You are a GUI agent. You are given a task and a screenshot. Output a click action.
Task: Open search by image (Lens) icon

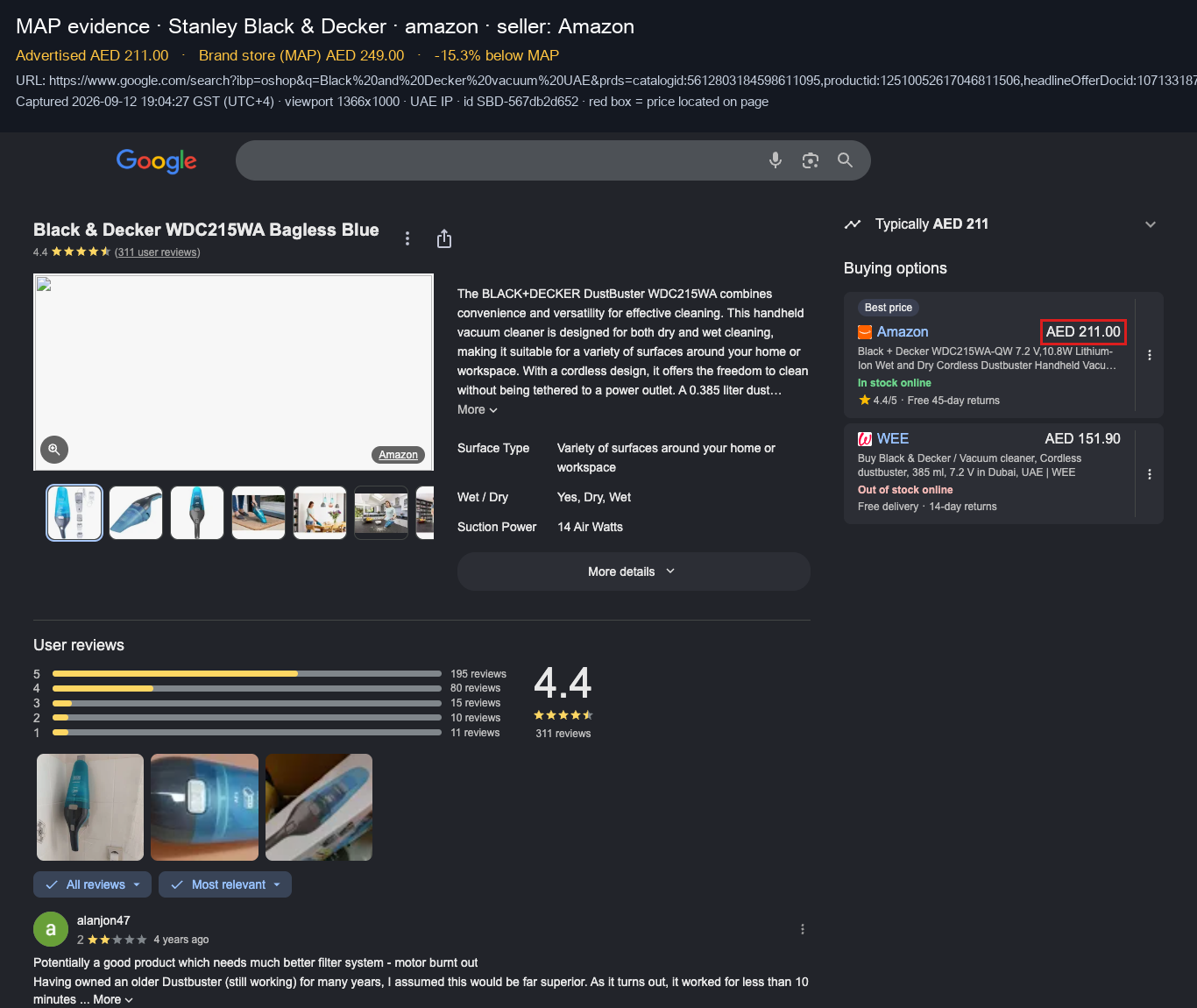coord(811,160)
